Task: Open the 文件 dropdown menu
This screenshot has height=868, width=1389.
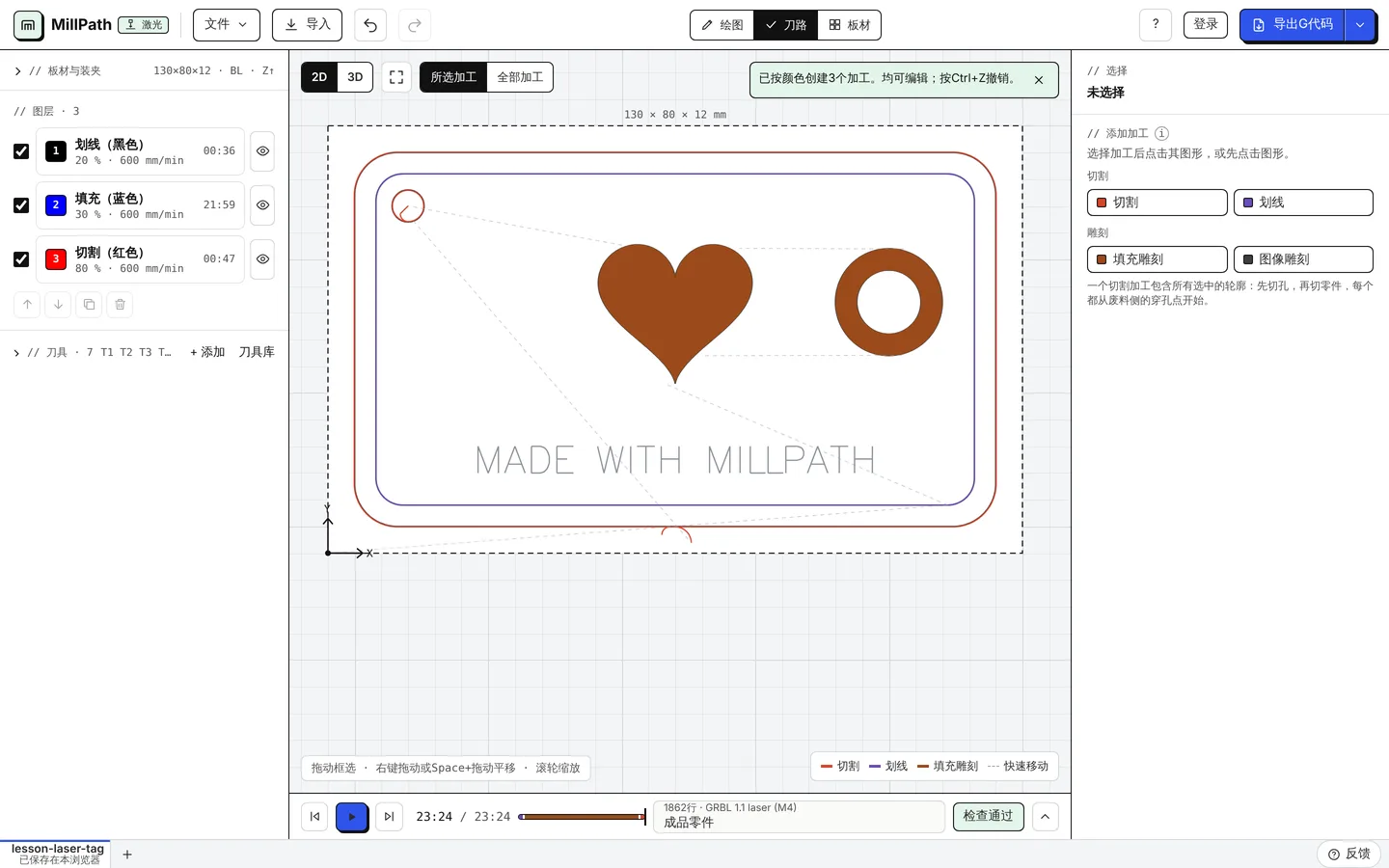Action: [x=227, y=25]
